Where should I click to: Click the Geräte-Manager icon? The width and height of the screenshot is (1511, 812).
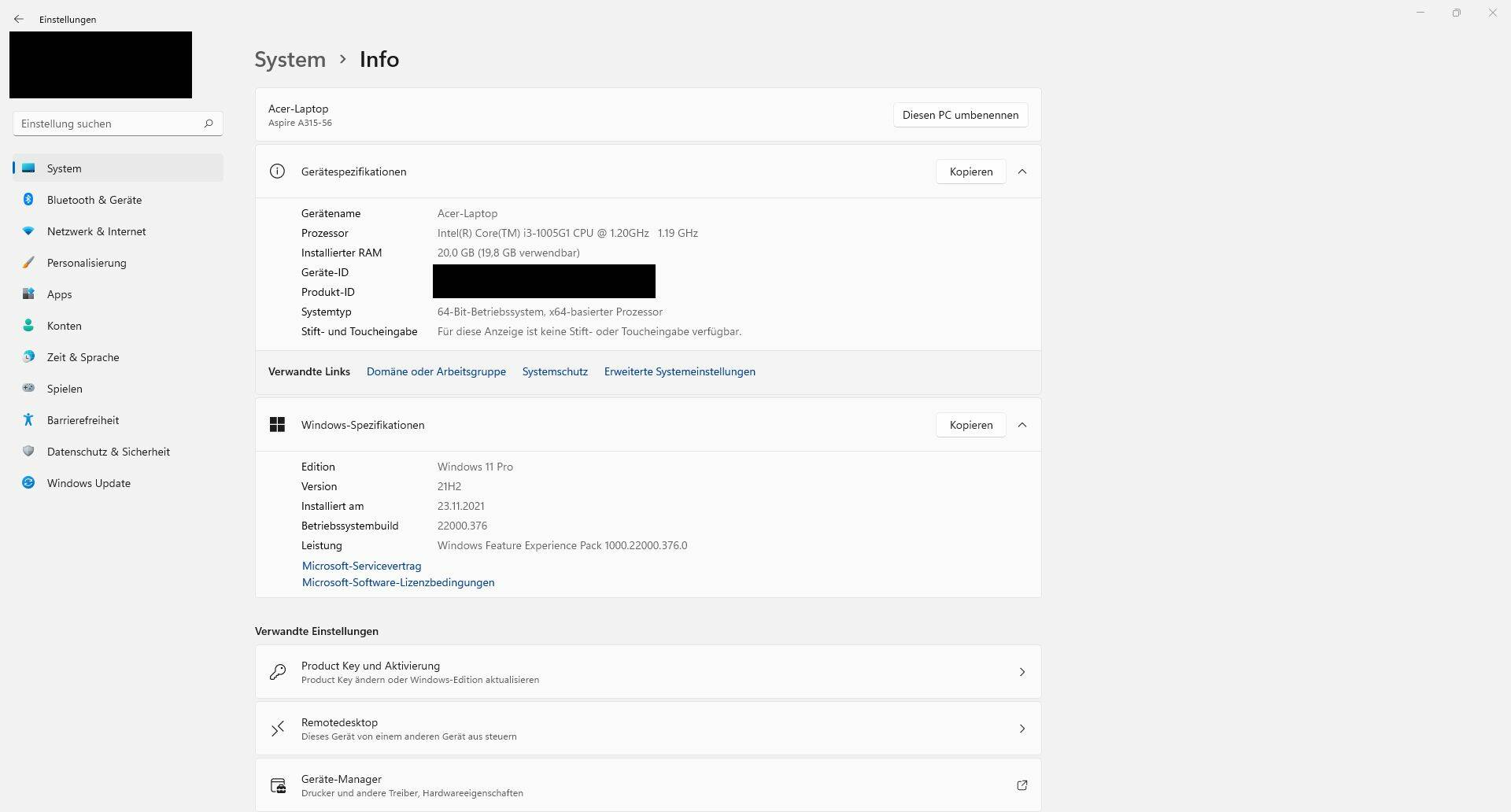click(278, 785)
